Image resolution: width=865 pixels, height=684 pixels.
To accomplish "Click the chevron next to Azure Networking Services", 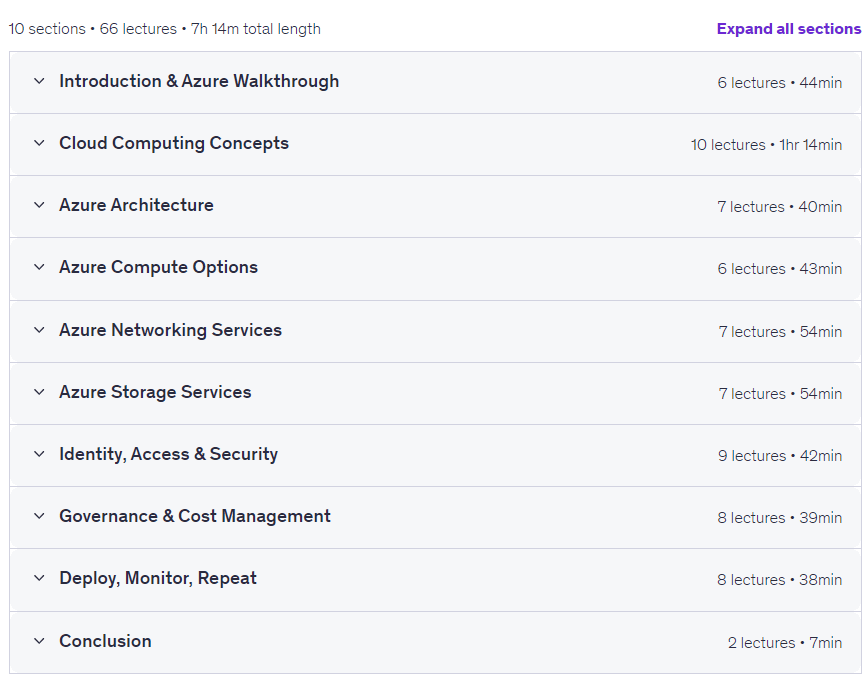I will point(39,330).
